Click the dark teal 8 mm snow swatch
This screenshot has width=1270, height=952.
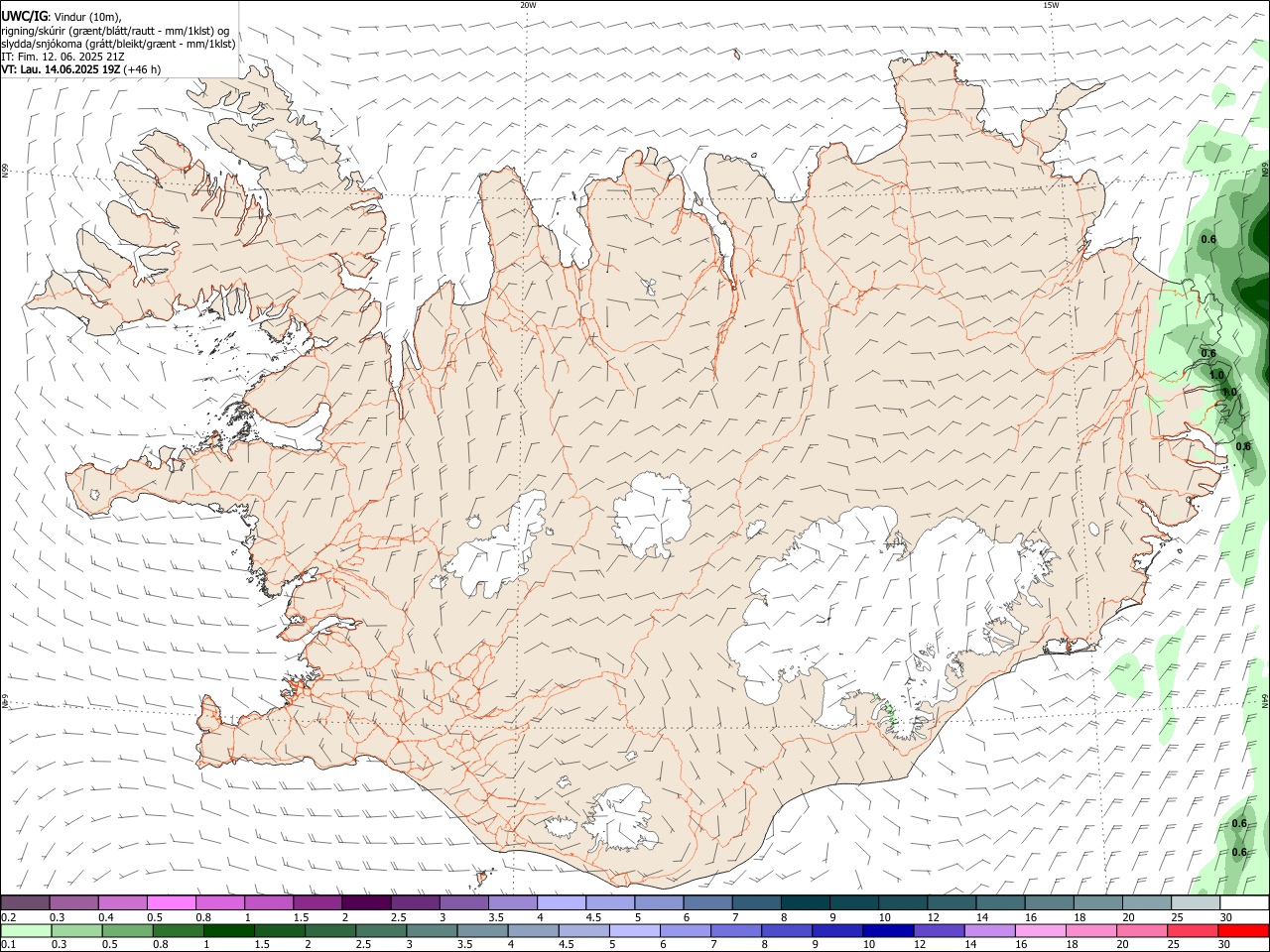pos(805,902)
